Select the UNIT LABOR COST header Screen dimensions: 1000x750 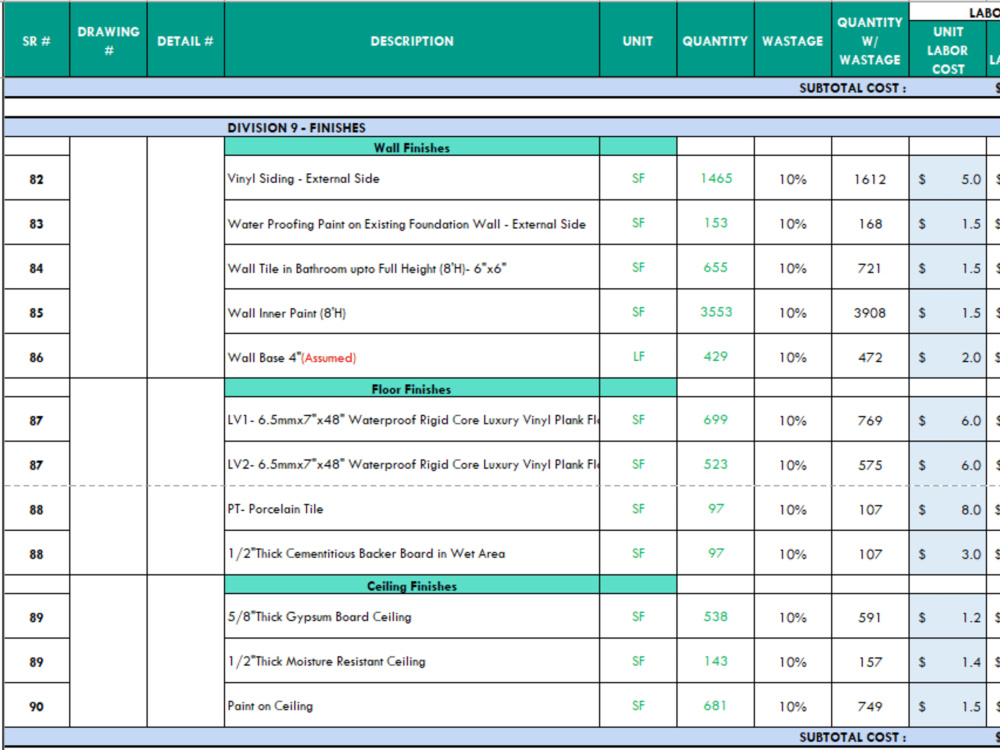948,50
